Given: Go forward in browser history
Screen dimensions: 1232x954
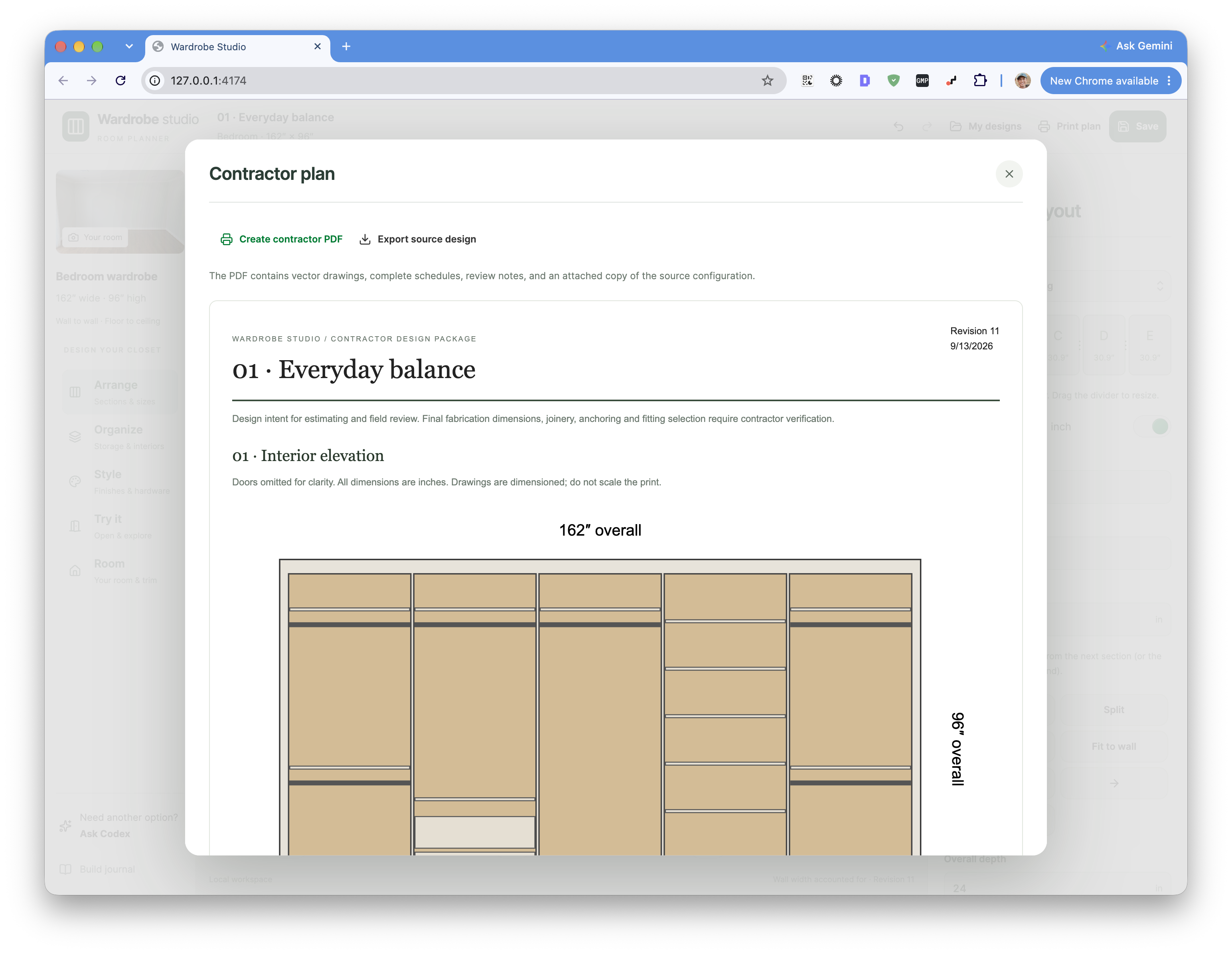Looking at the screenshot, I should [x=91, y=81].
